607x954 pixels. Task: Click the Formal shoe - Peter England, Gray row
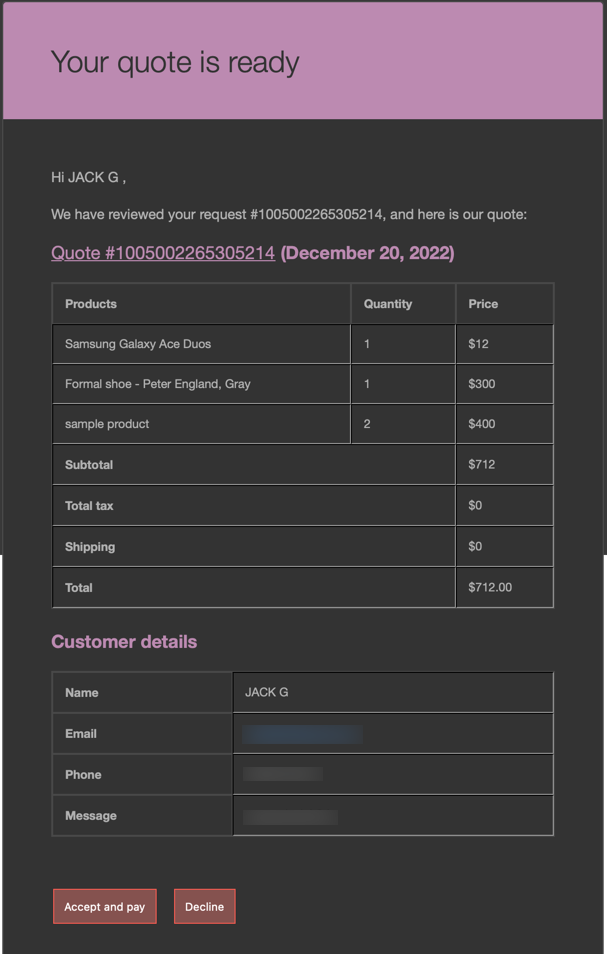303,384
